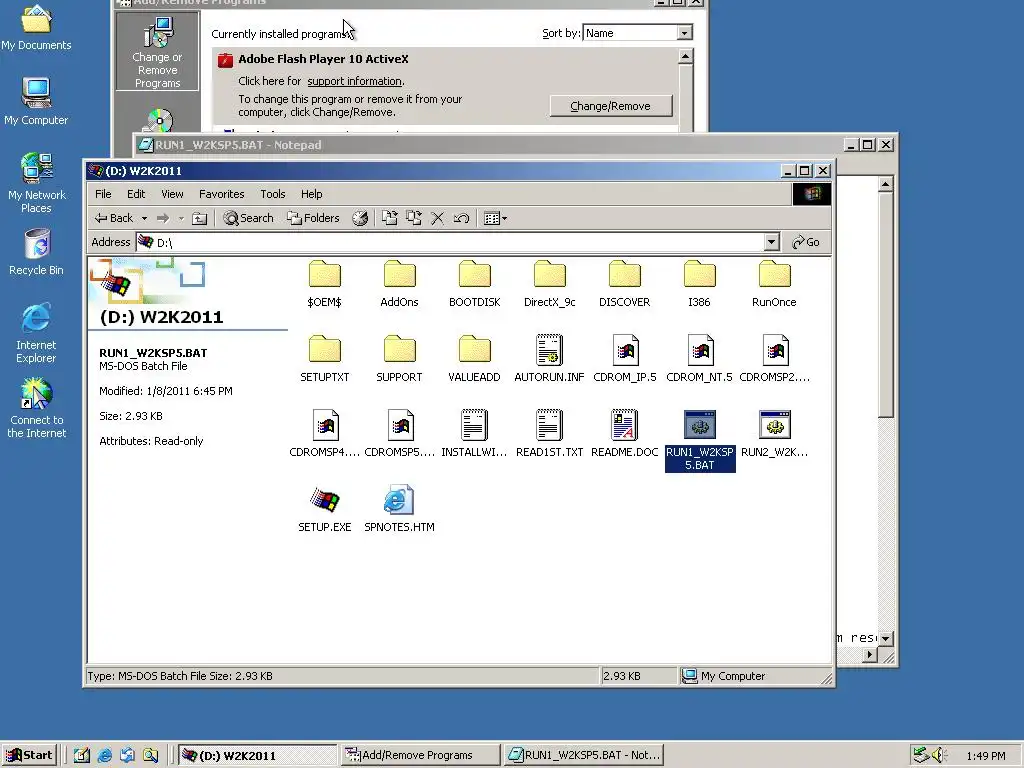
Task: Click Notepad vertical scrollbar down arrow
Action: [x=886, y=638]
